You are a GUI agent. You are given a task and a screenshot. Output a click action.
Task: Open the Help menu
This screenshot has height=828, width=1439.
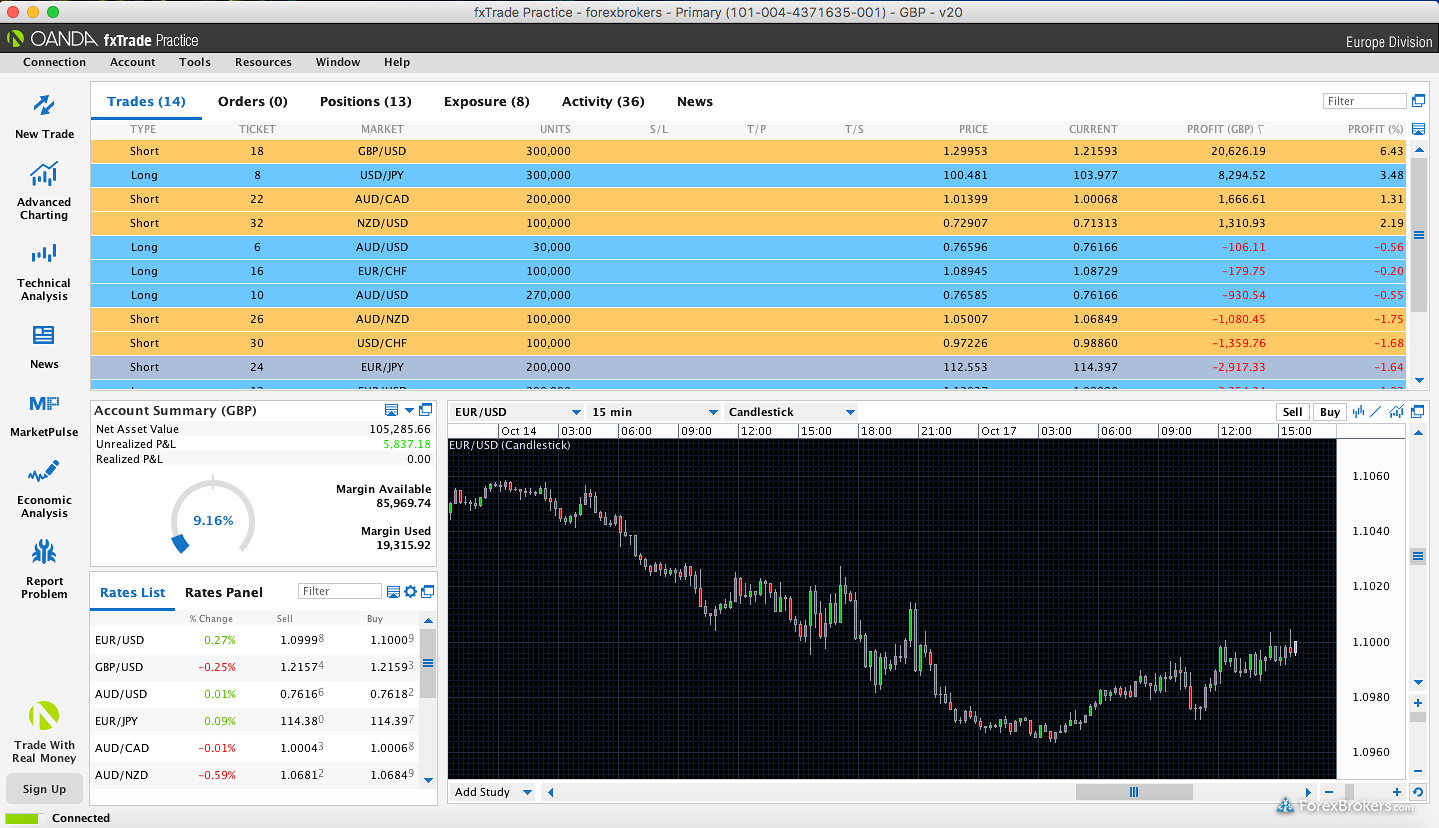[397, 62]
